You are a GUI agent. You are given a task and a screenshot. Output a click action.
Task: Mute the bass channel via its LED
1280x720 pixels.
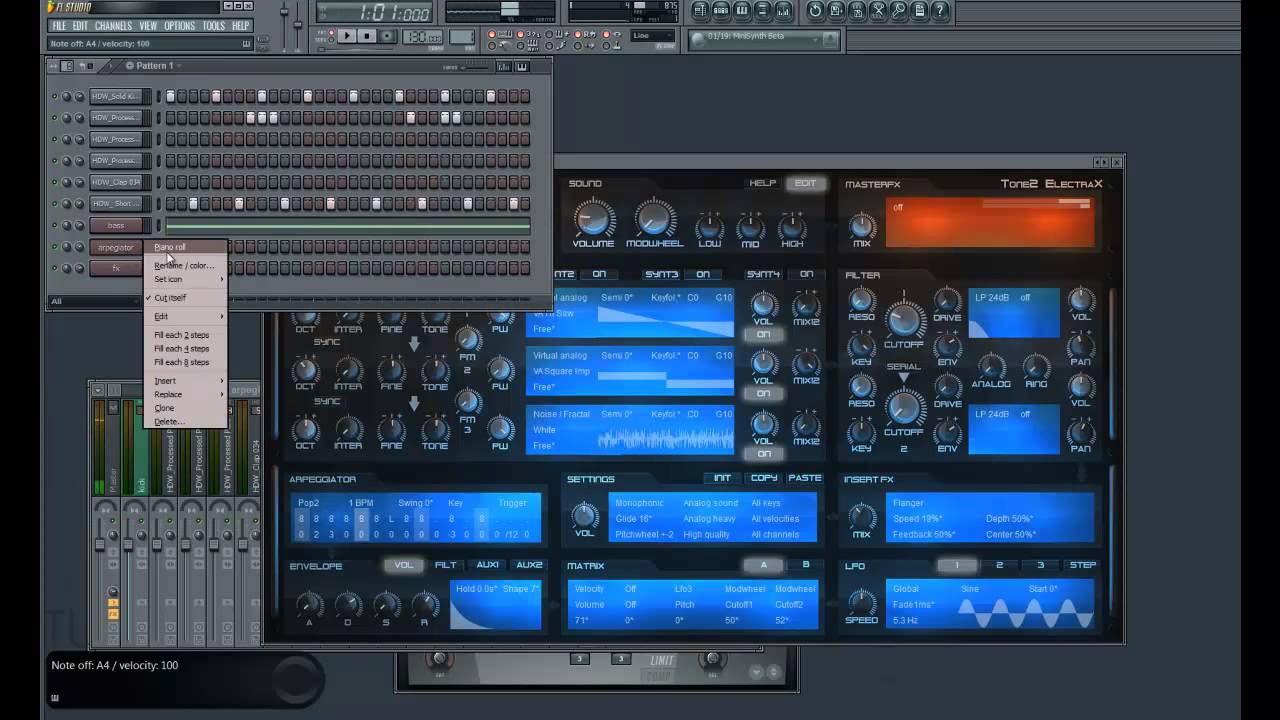pos(55,225)
